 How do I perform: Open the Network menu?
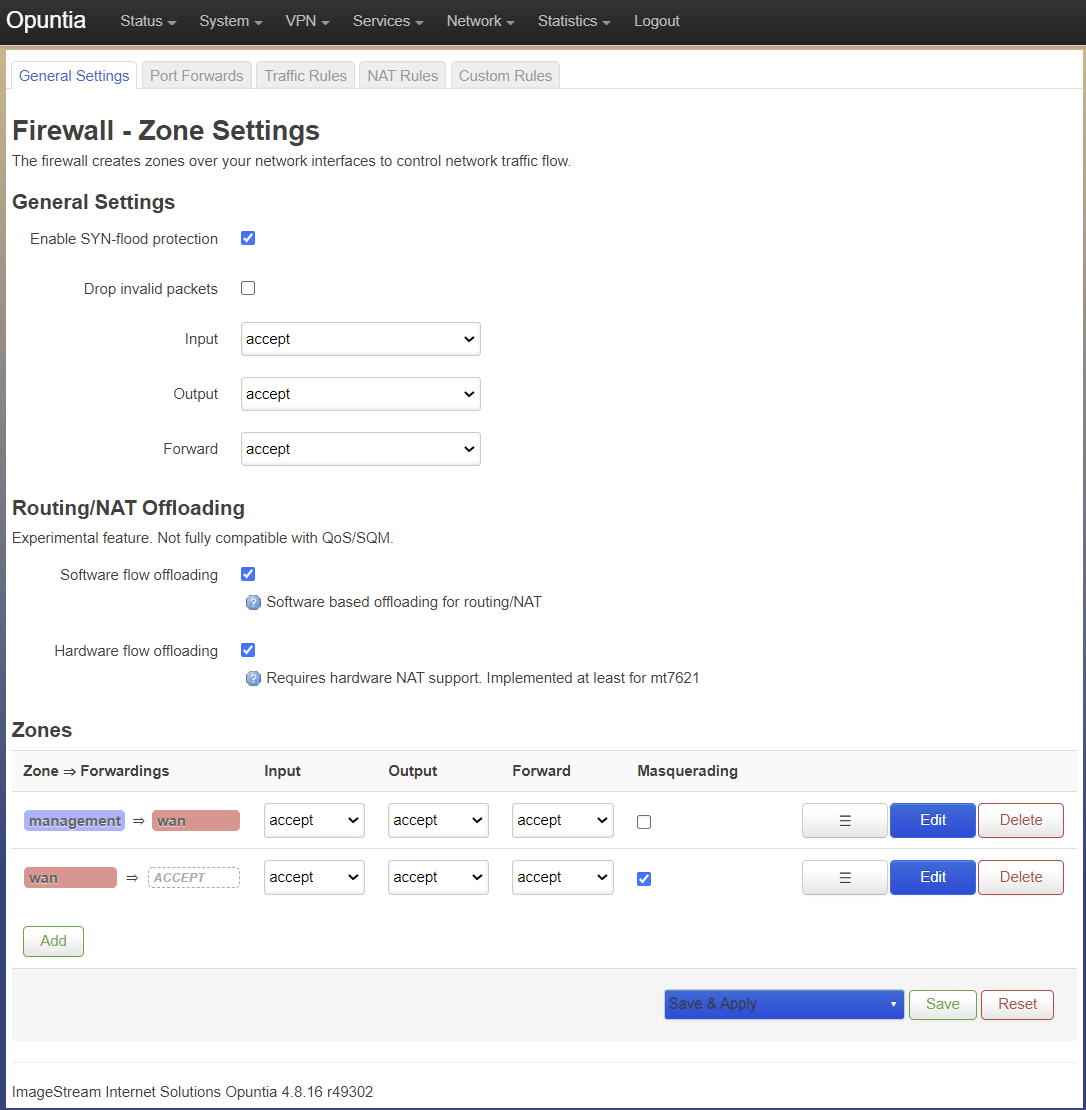(x=480, y=21)
